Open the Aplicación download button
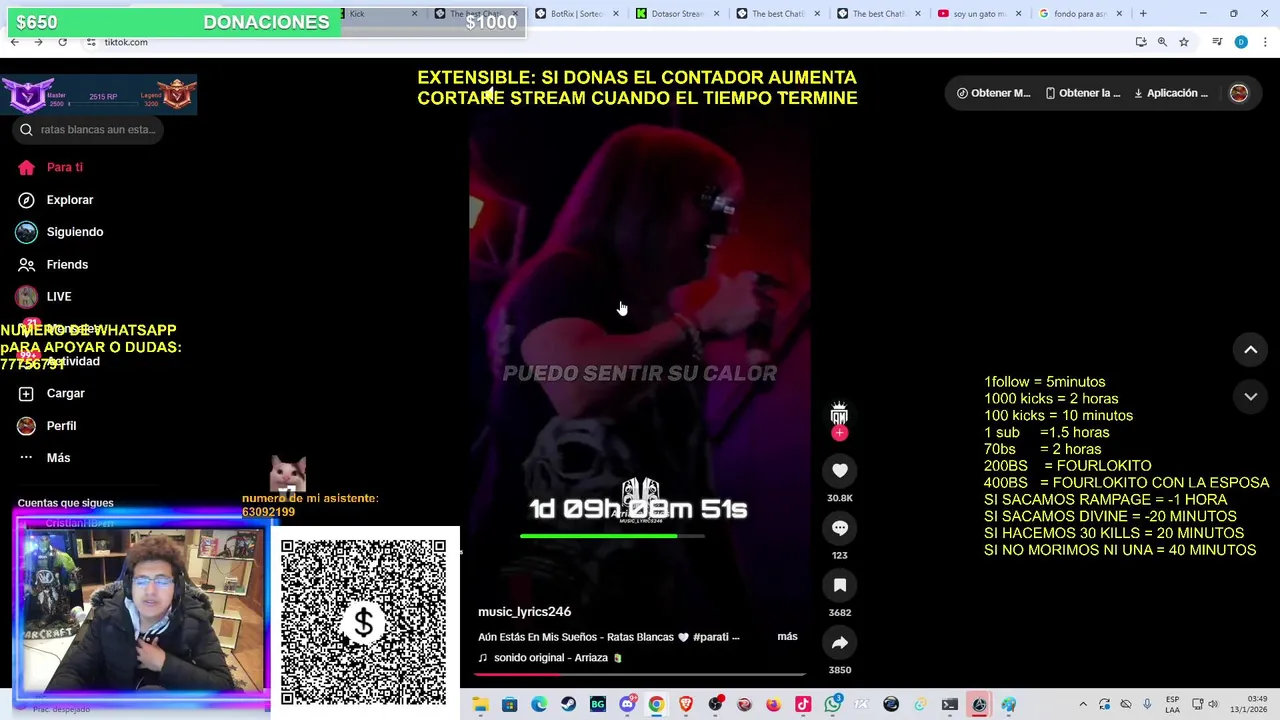The width and height of the screenshot is (1280, 720). point(1171,93)
